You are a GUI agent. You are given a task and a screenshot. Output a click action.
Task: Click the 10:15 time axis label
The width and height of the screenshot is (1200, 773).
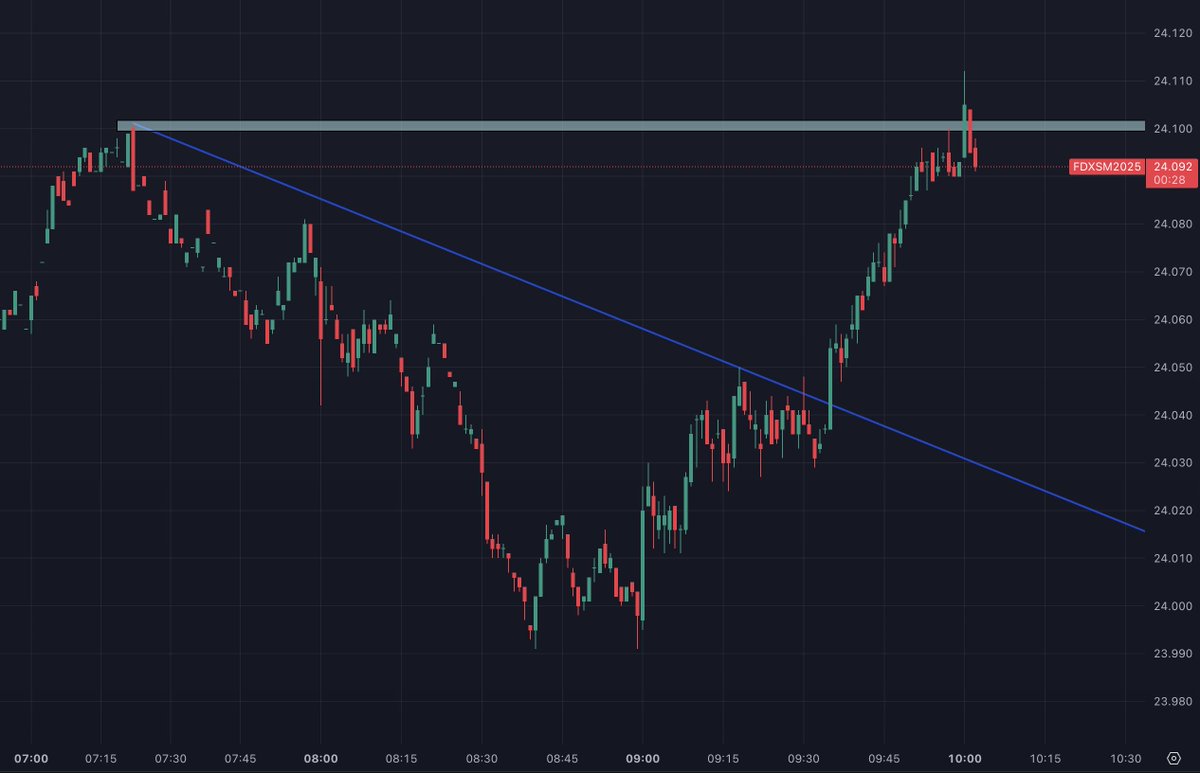click(x=1045, y=758)
